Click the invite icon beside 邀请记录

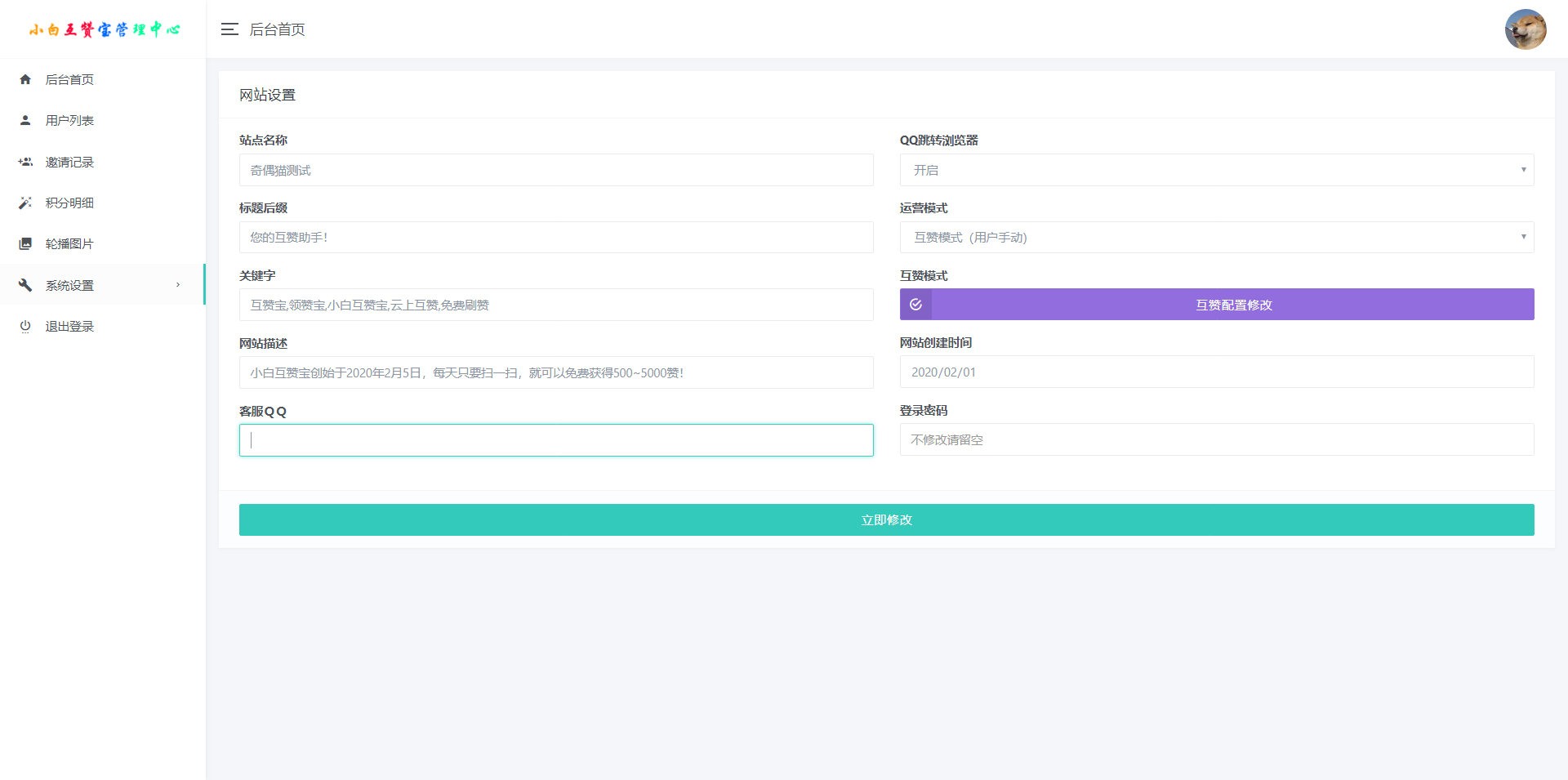click(25, 162)
